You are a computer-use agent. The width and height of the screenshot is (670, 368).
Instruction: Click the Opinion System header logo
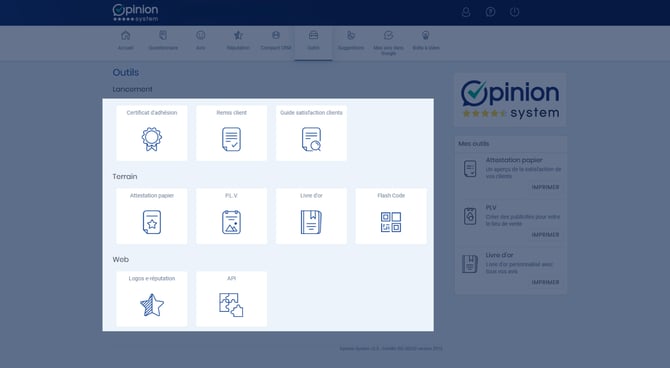[135, 13]
